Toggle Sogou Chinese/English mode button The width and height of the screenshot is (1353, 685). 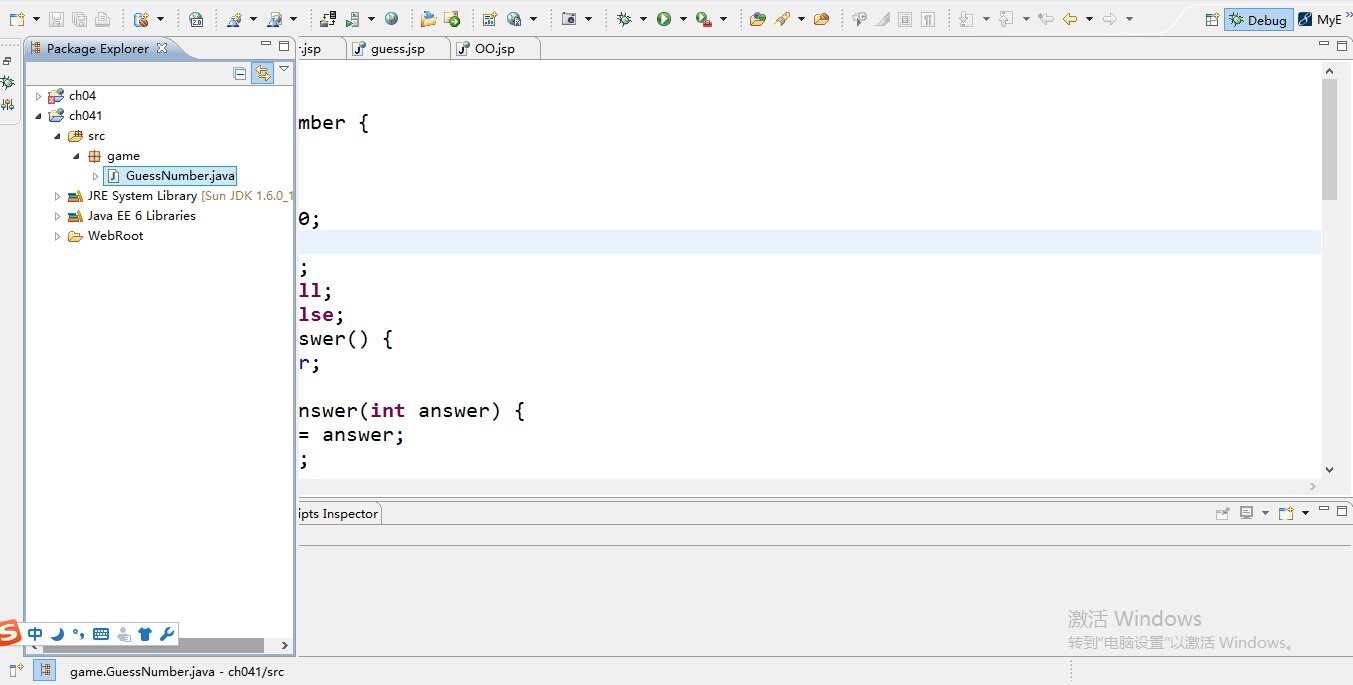(35, 633)
